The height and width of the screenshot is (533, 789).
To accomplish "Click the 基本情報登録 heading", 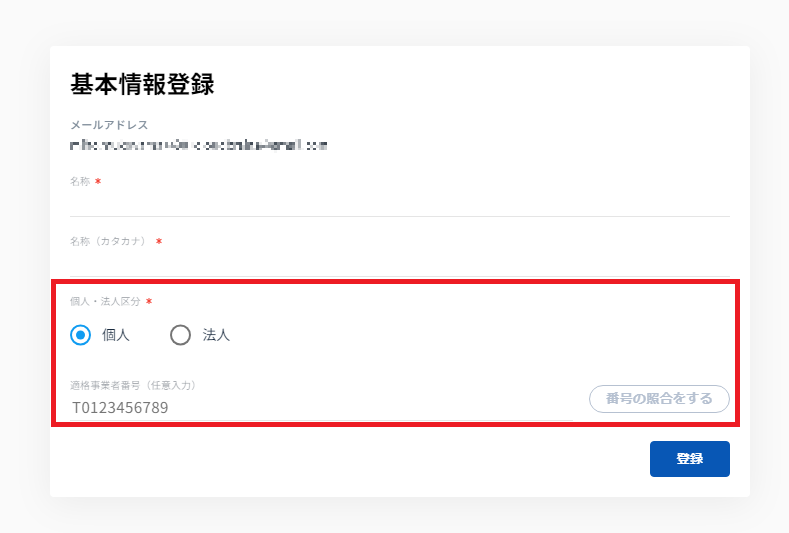I will 142,85.
